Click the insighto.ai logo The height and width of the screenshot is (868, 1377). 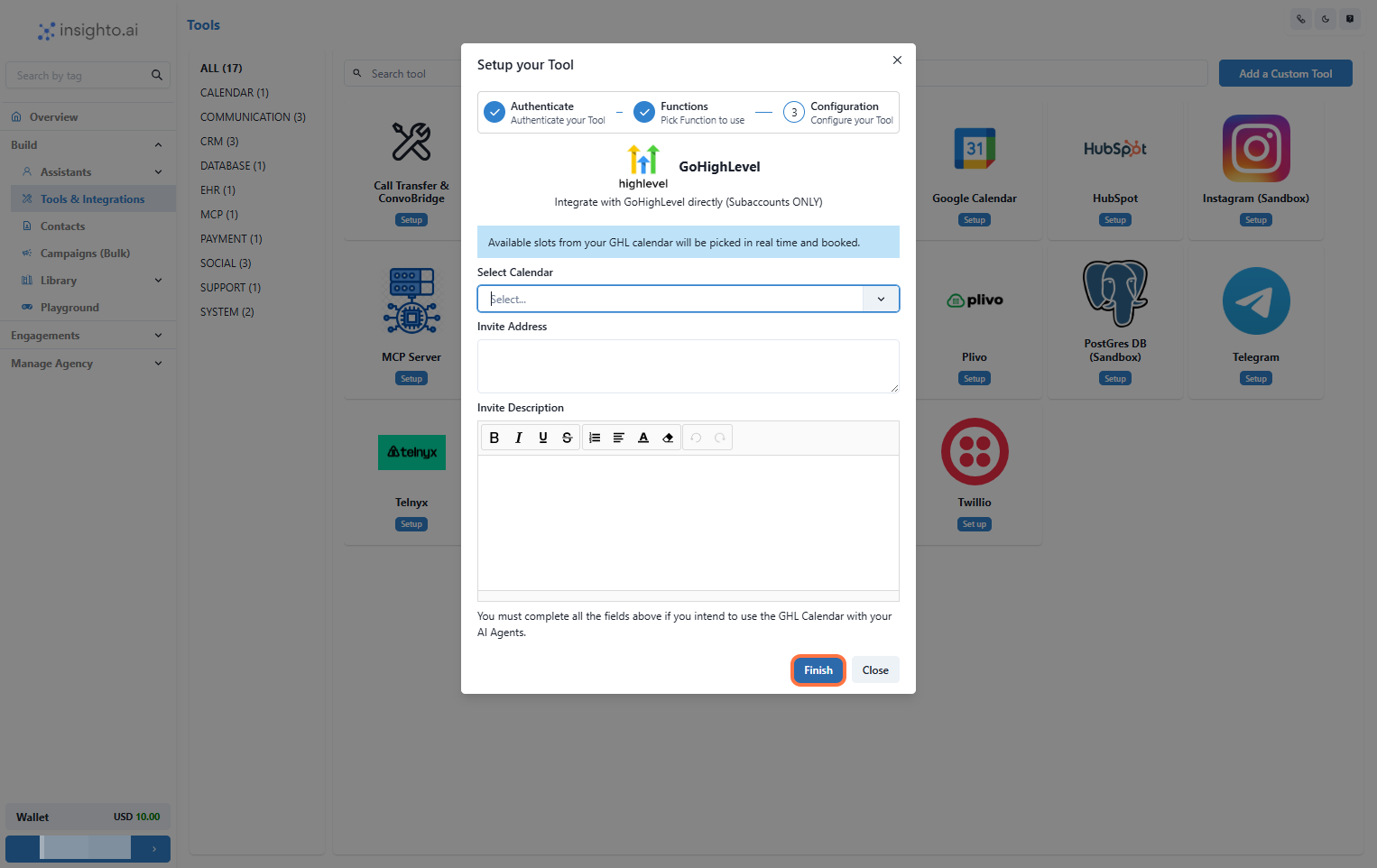pyautogui.click(x=88, y=31)
